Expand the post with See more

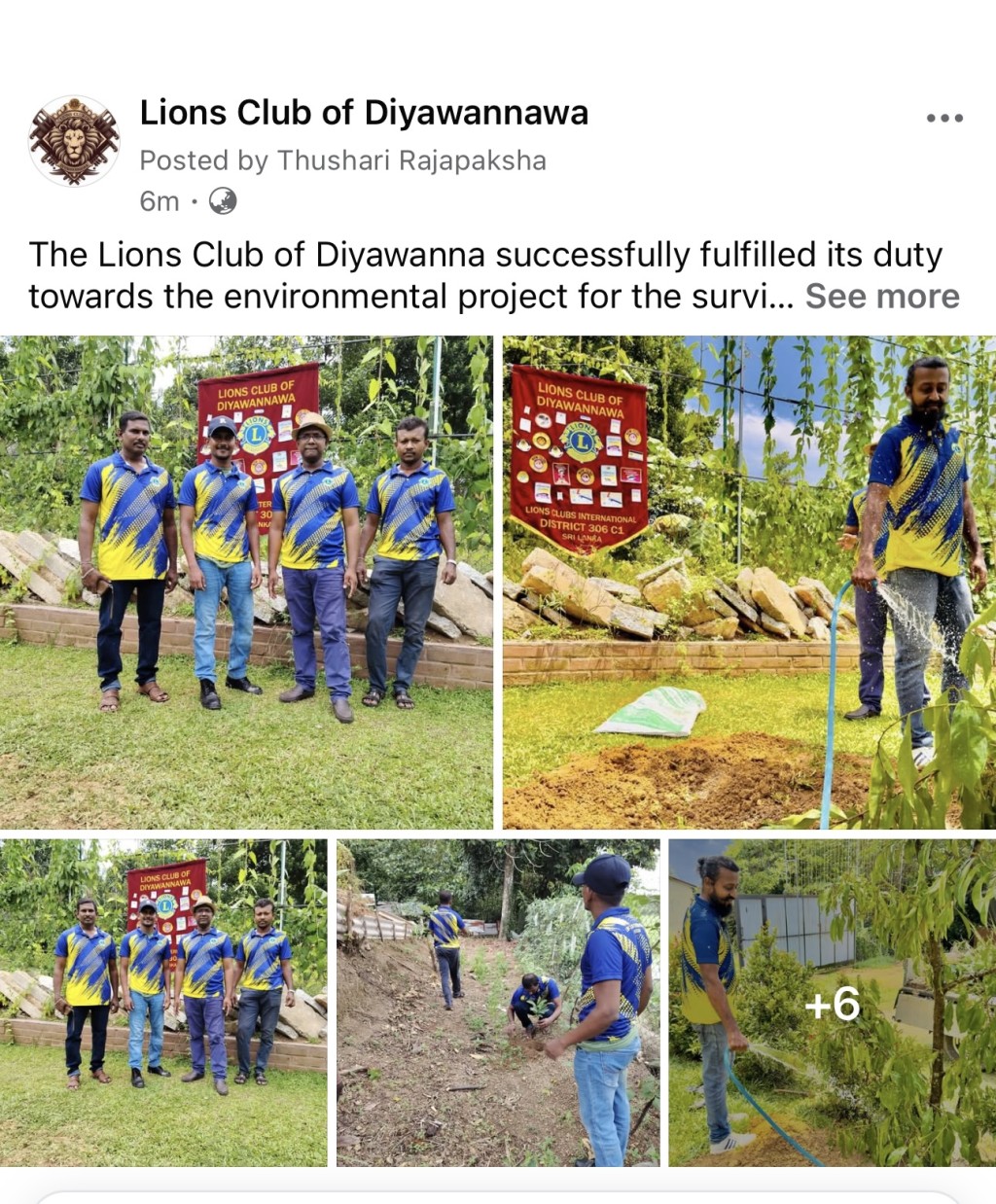[882, 296]
